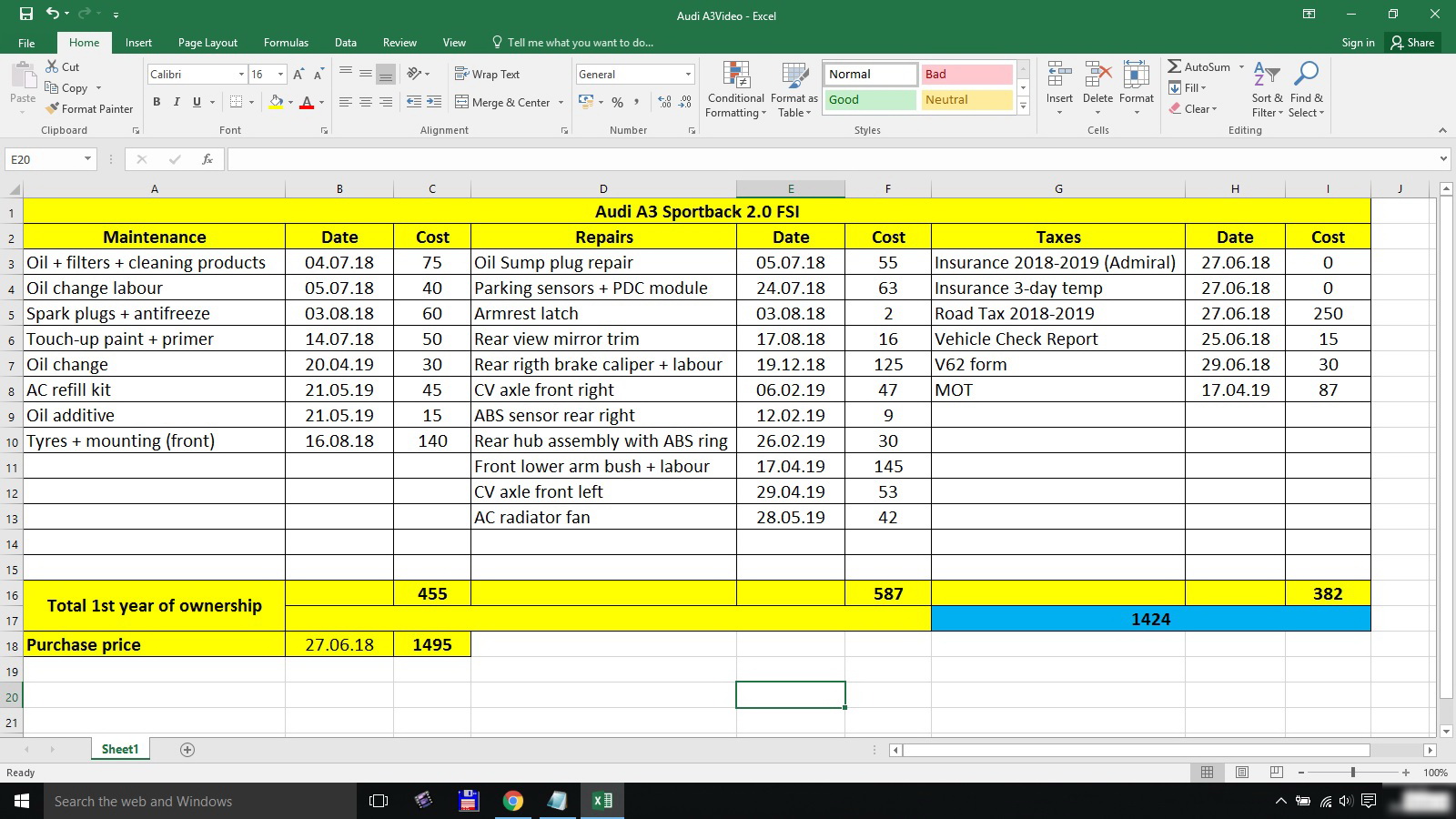Toggle Wrap Text for the cell
This screenshot has height=819, width=1456.
(487, 74)
